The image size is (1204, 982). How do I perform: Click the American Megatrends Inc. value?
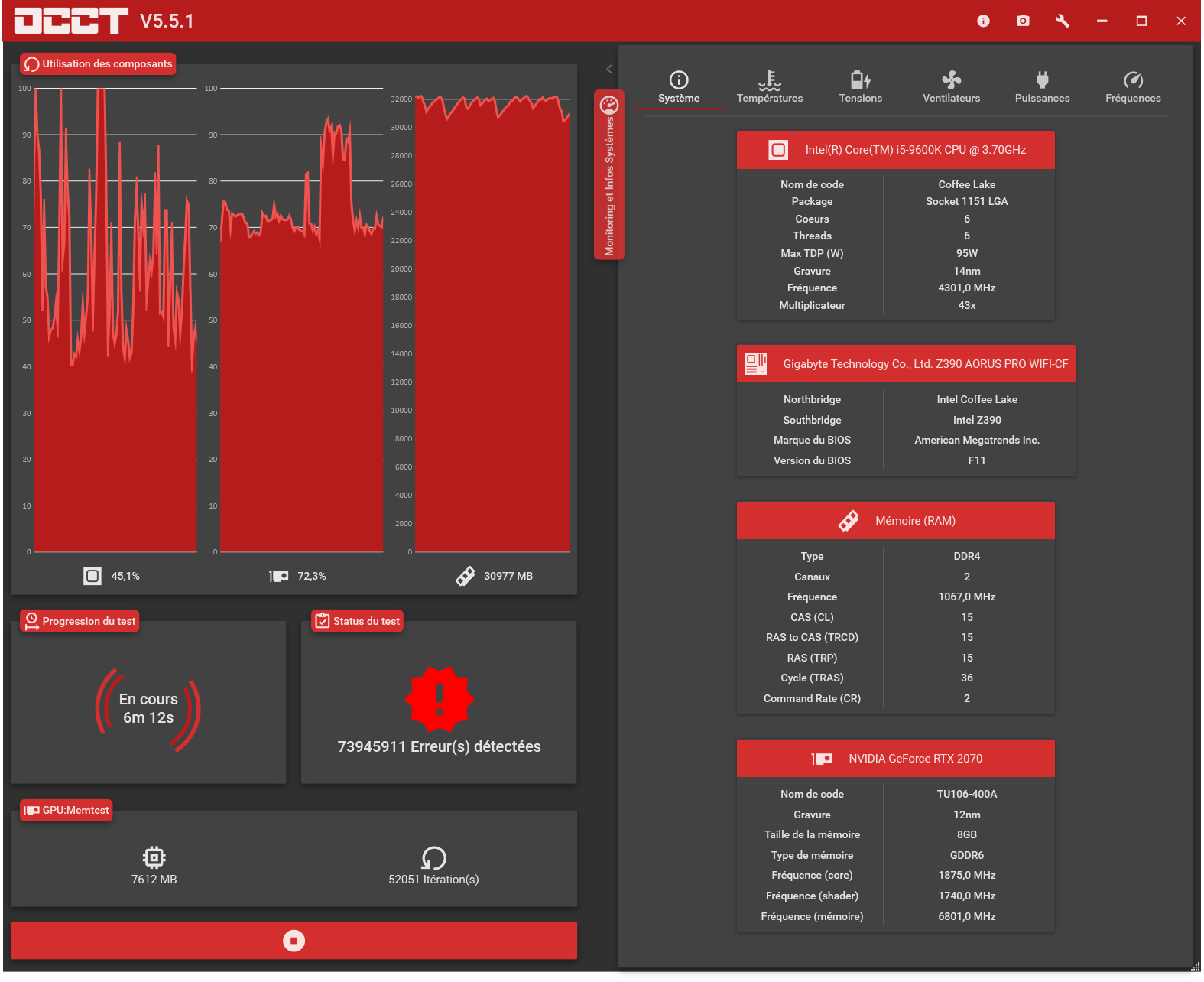977,440
